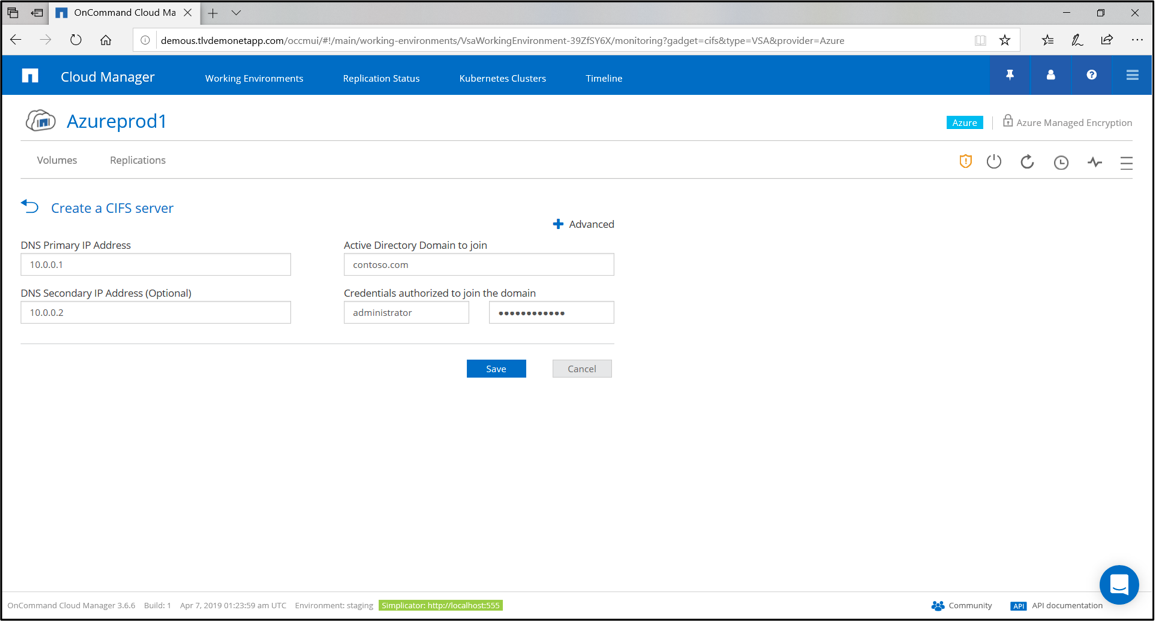Switch to the Replications tab
This screenshot has height=621, width=1155.
pos(138,160)
